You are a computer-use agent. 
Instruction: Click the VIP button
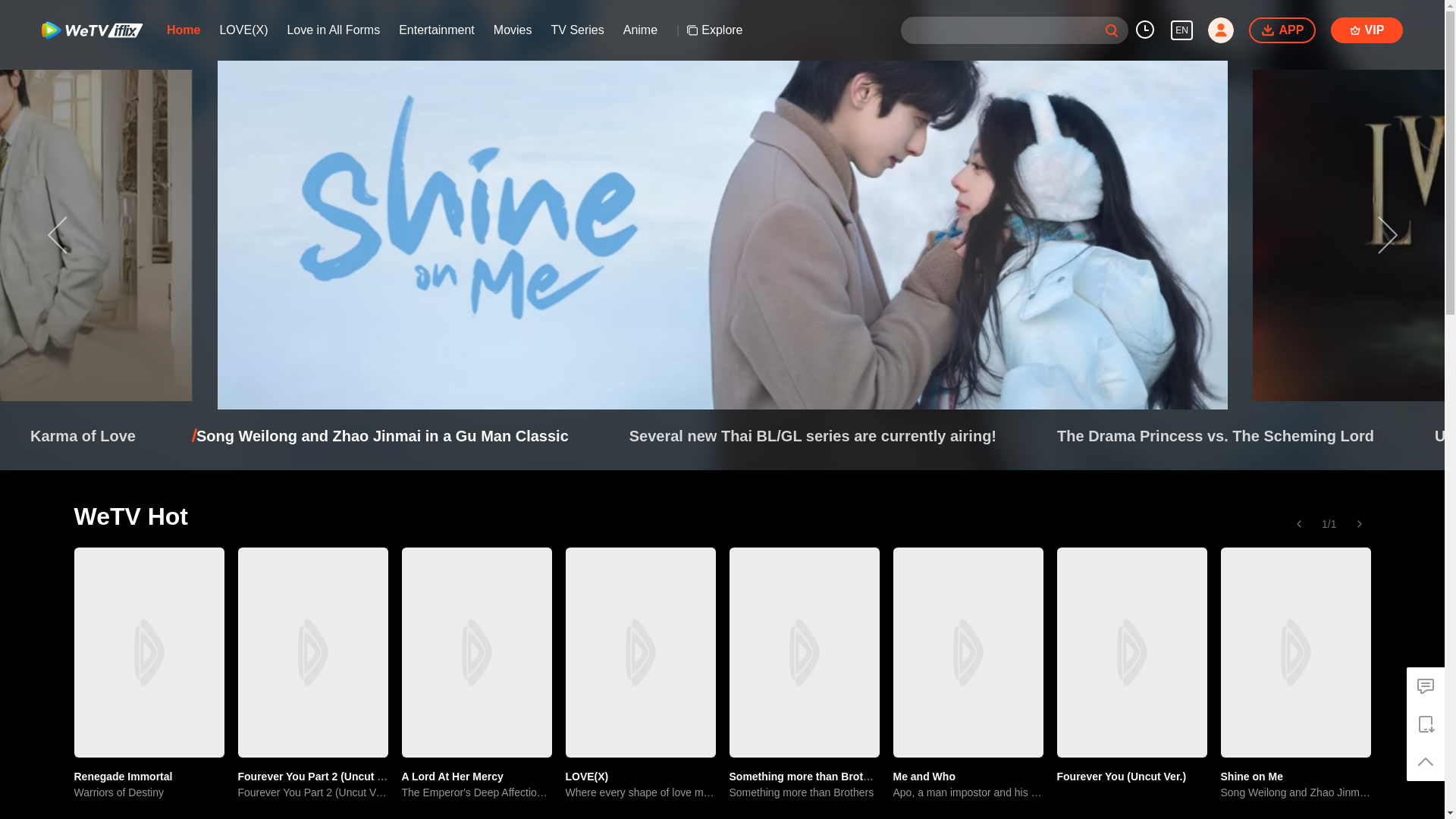pos(1366,30)
